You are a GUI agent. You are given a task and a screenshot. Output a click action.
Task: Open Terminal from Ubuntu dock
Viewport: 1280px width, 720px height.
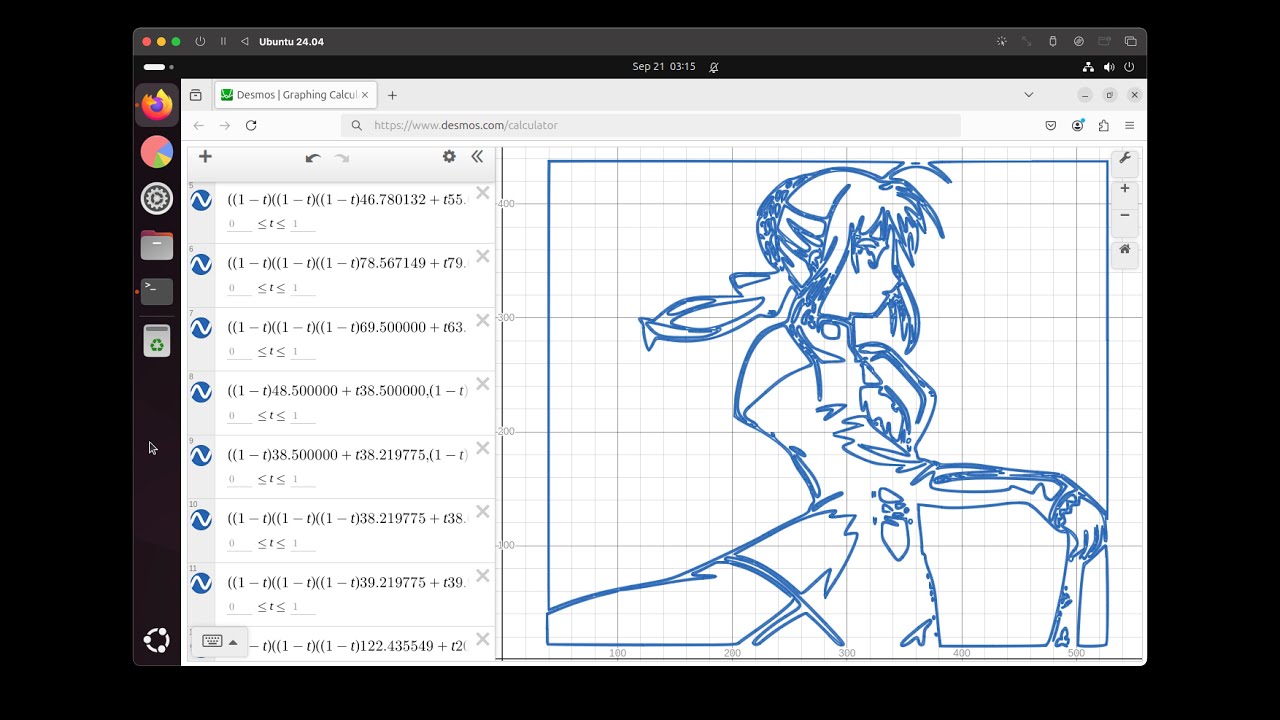pos(157,292)
